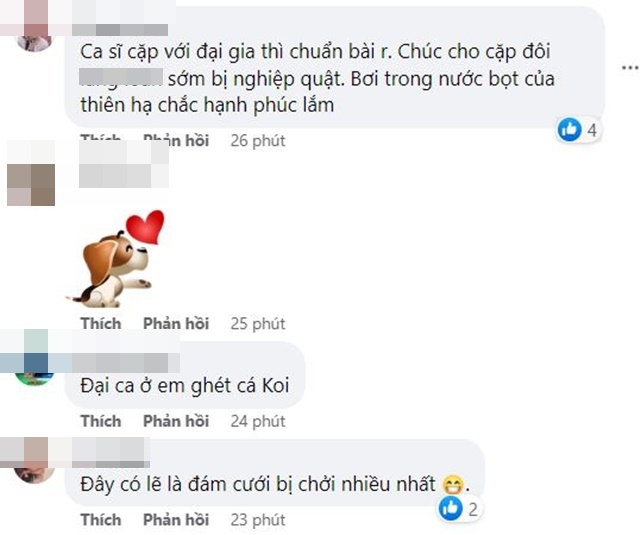Open the 25 phút timestamp link
The width and height of the screenshot is (640, 535).
click(x=258, y=323)
